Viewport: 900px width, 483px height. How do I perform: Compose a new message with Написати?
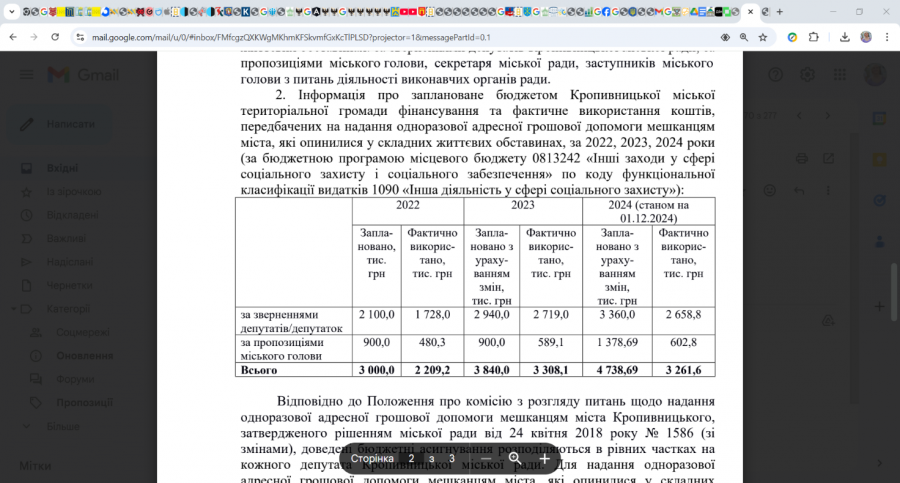pos(57,124)
